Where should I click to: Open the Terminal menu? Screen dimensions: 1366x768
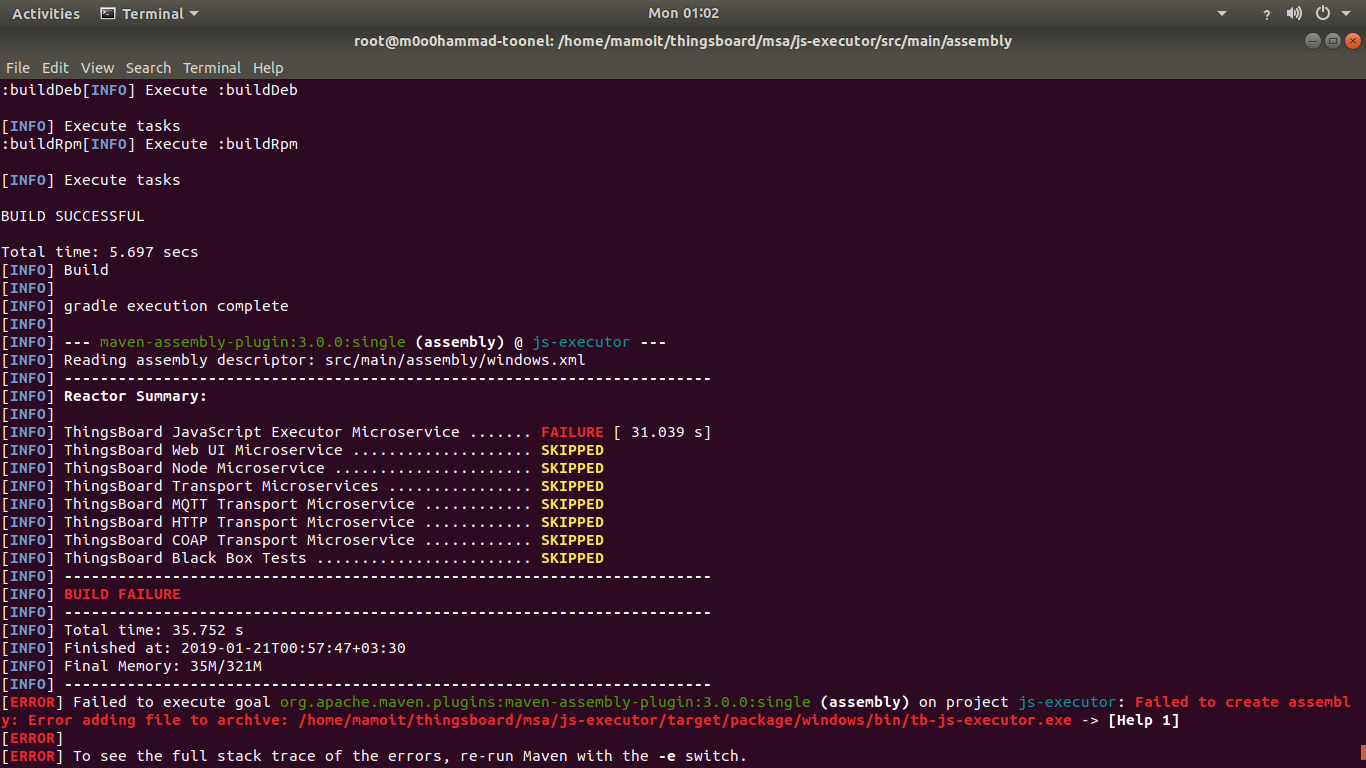tap(211, 67)
